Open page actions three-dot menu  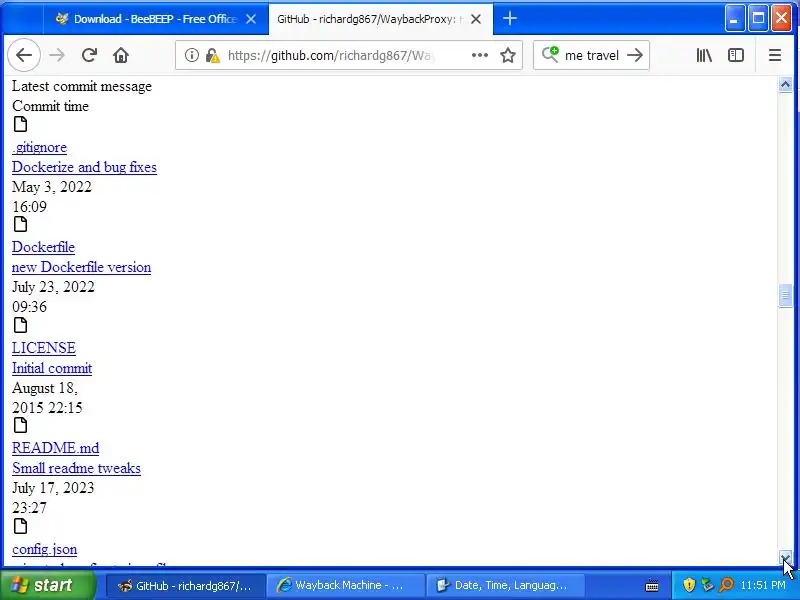tap(480, 55)
